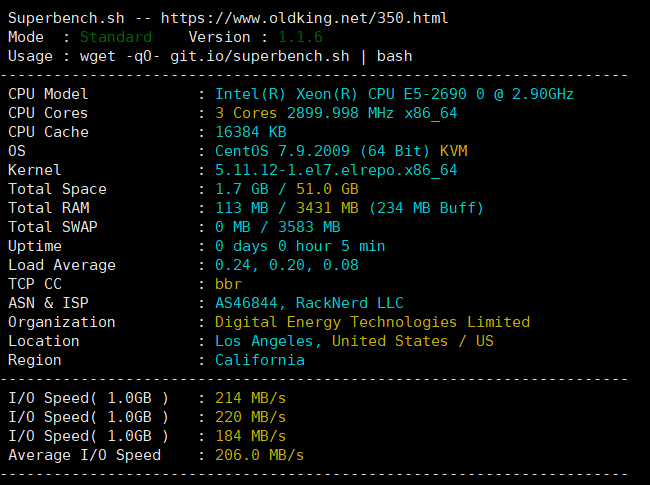Click the California region value
This screenshot has height=485, width=650.
260,360
